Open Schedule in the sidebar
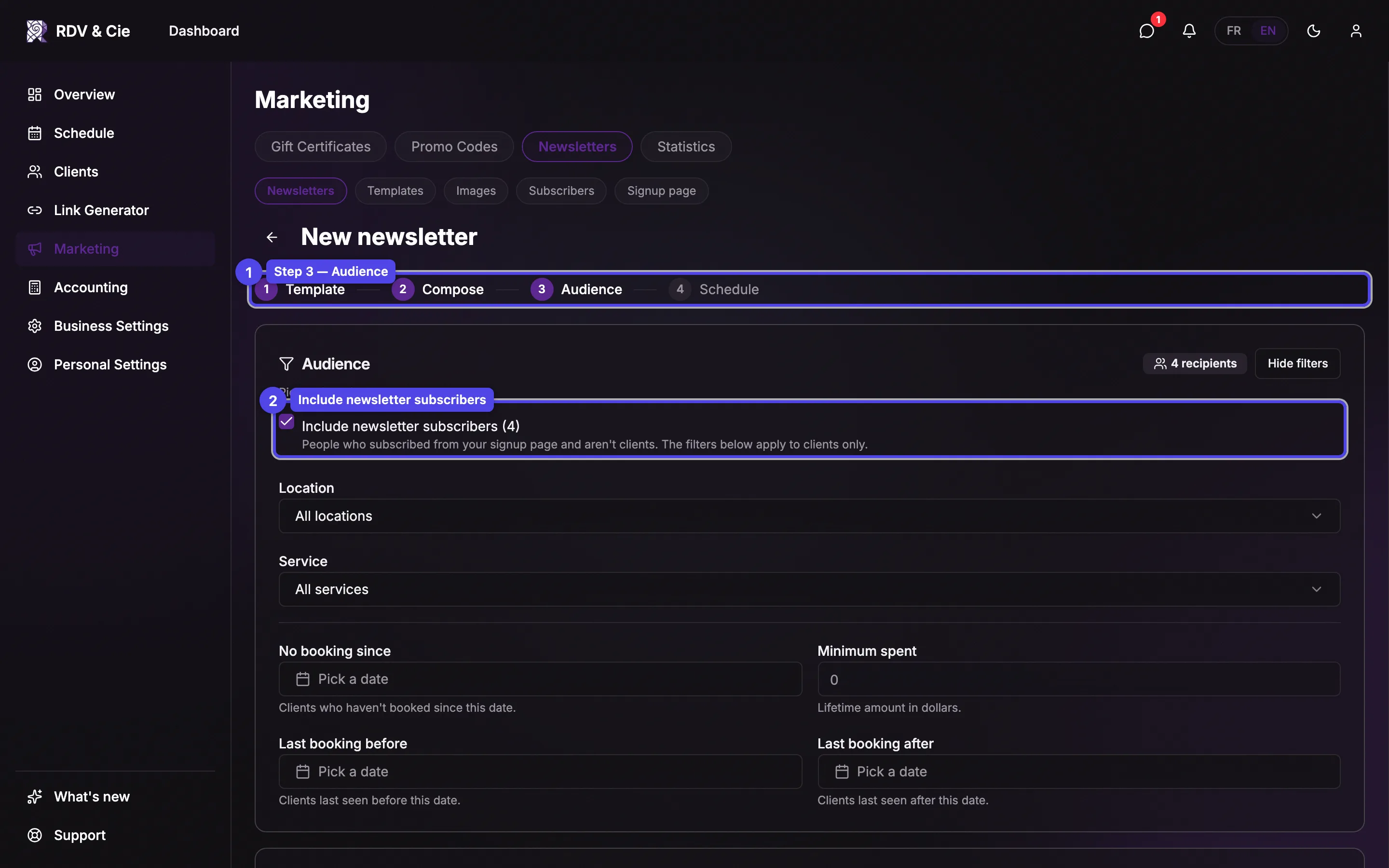The height and width of the screenshot is (868, 1389). click(115, 133)
